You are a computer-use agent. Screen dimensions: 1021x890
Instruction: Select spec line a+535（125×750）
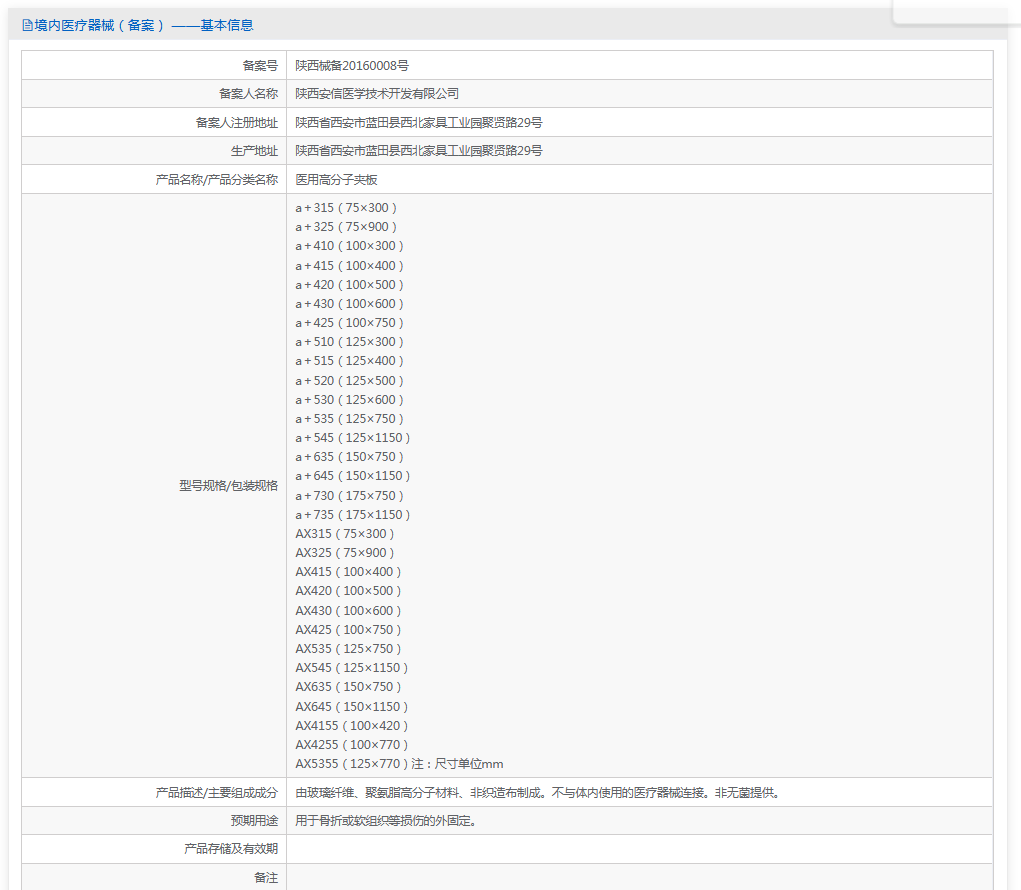point(350,419)
